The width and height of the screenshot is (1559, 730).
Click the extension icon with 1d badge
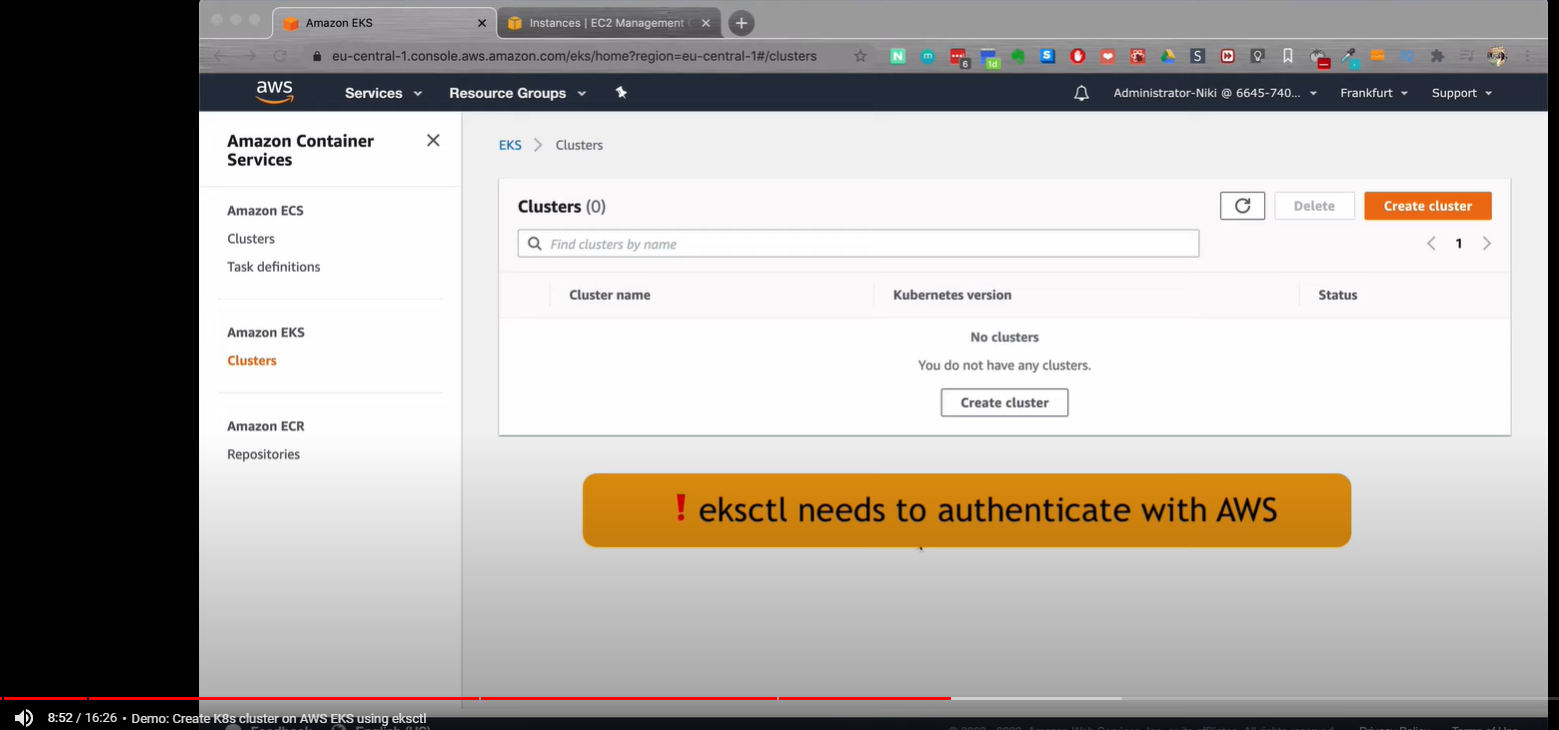(x=989, y=57)
